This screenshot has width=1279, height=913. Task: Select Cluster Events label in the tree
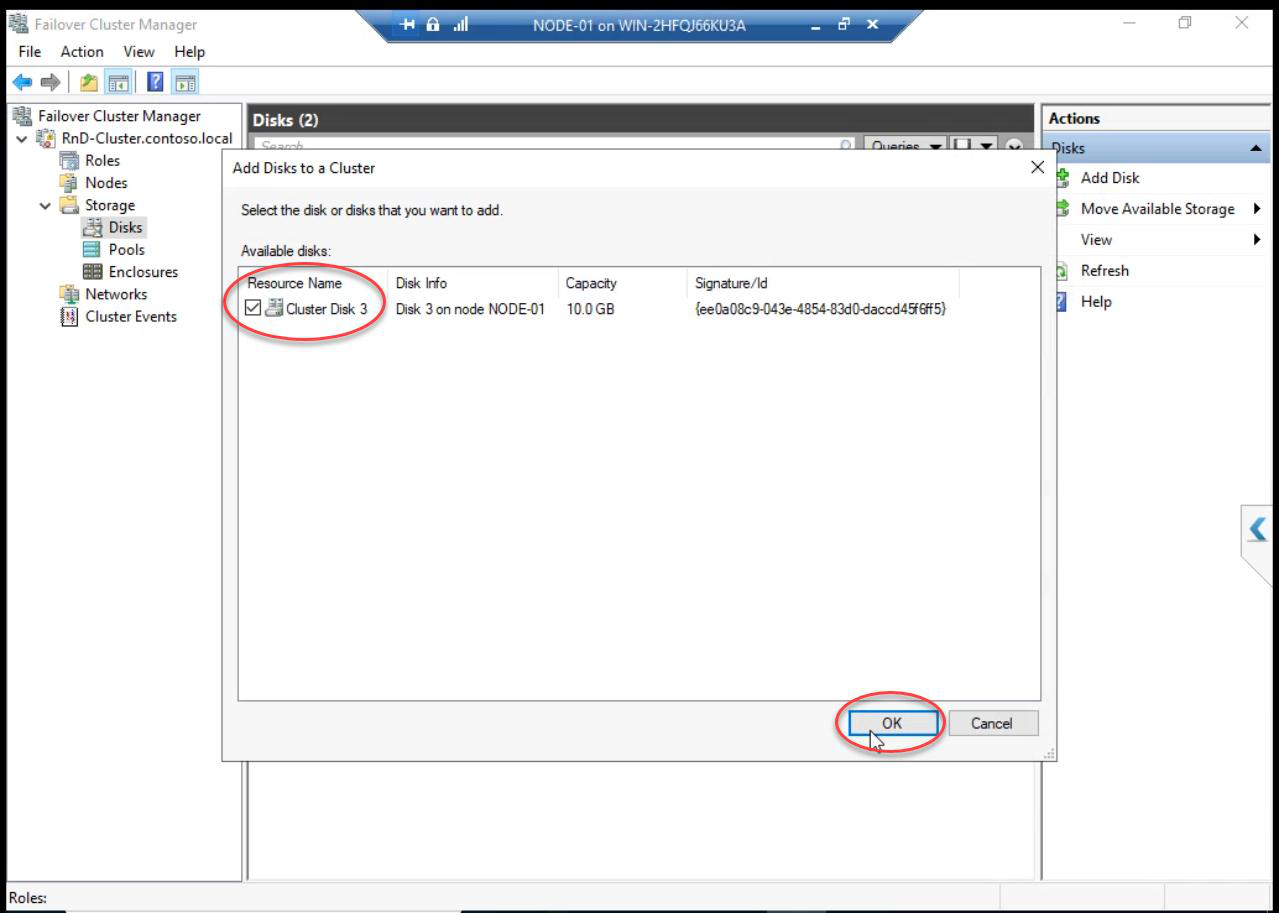[x=131, y=316]
